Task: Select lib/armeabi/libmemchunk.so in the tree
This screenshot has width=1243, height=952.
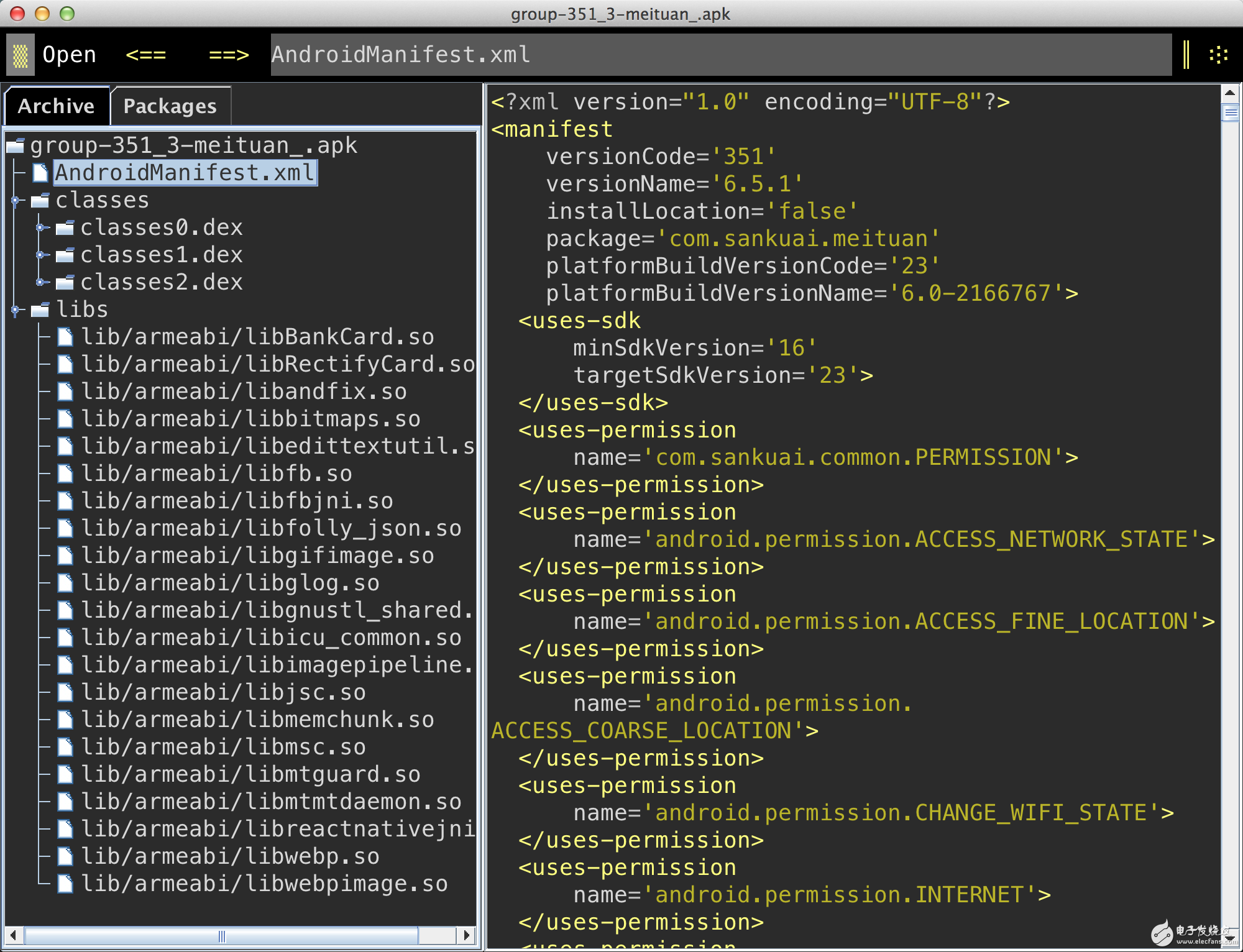Action: (258, 720)
